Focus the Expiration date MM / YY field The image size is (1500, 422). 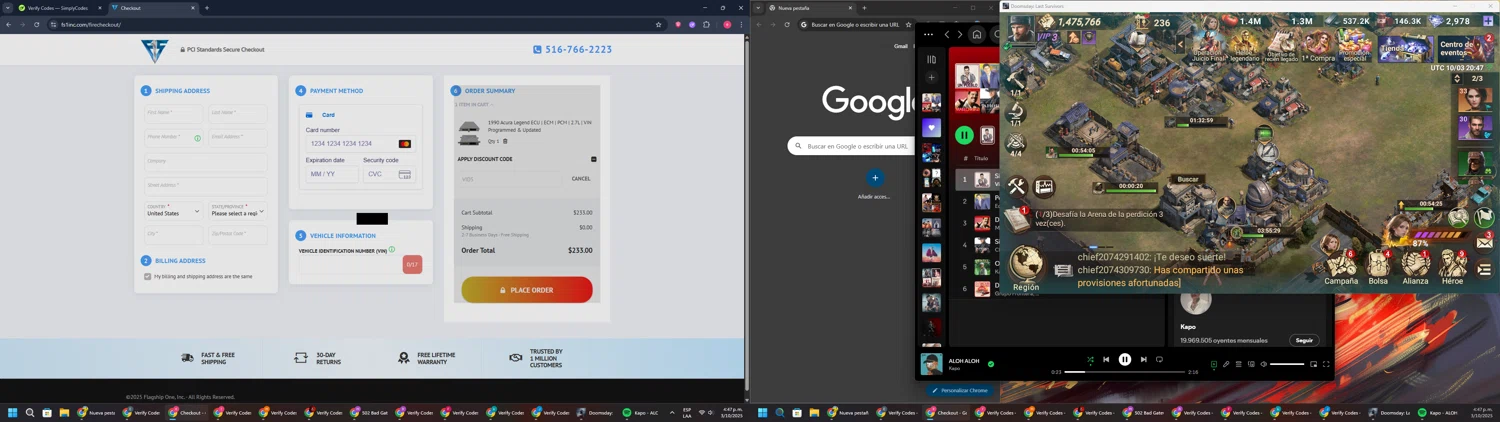pos(332,174)
